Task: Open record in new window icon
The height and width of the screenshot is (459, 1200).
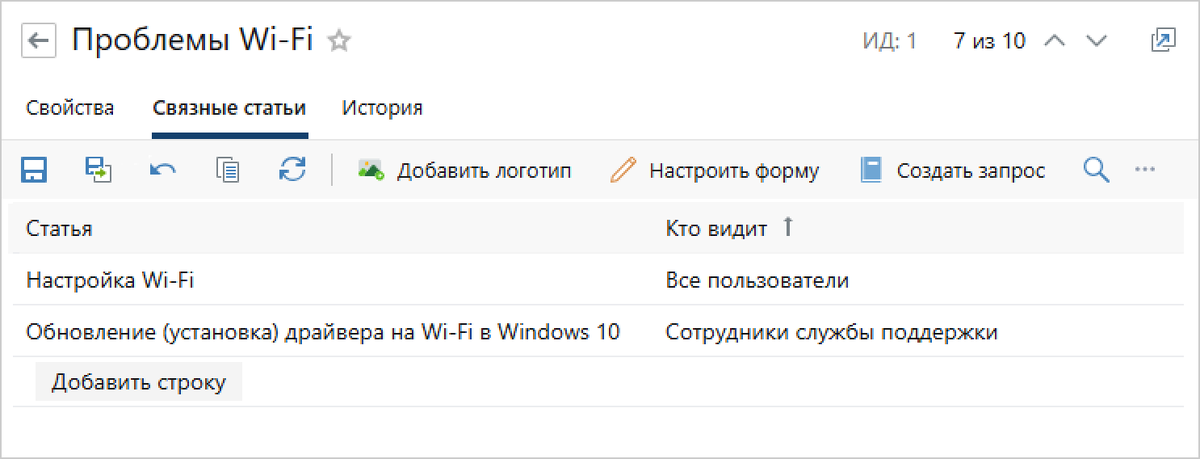Action: (x=1162, y=41)
